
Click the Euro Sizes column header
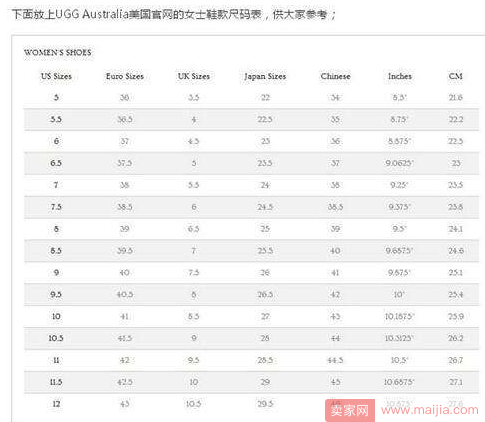pos(125,76)
